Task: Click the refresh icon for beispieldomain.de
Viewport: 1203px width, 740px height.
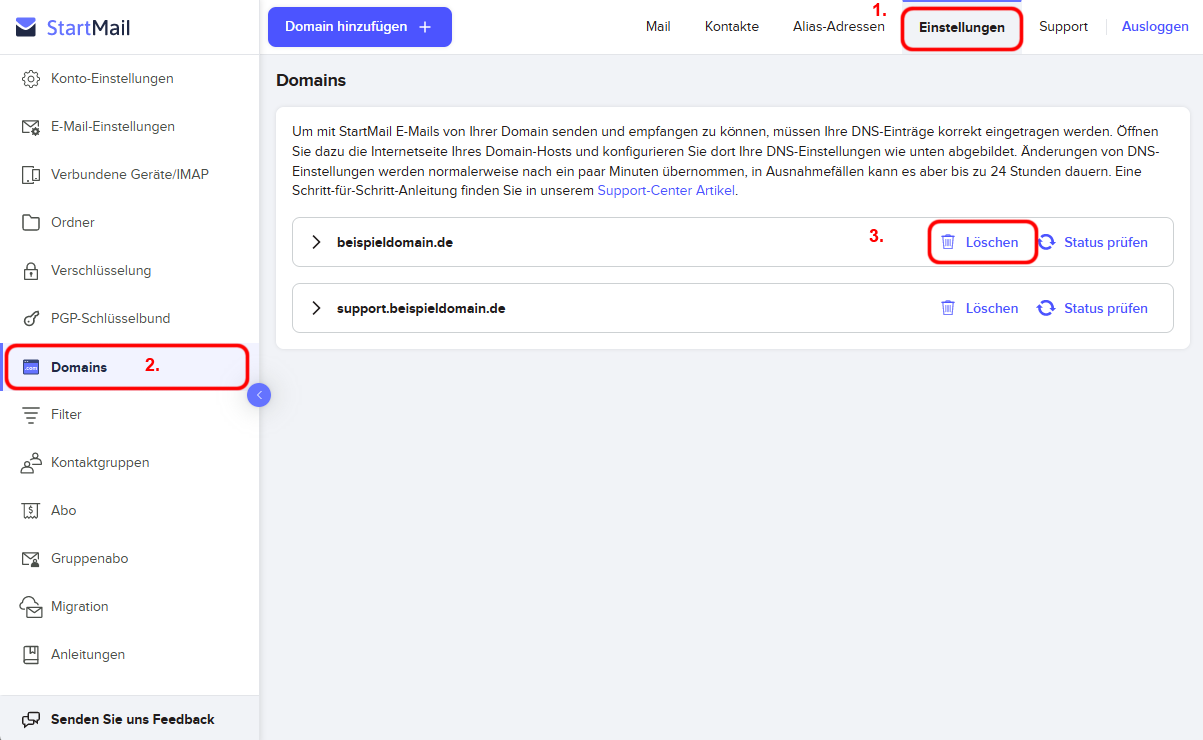Action: pyautogui.click(x=1046, y=242)
